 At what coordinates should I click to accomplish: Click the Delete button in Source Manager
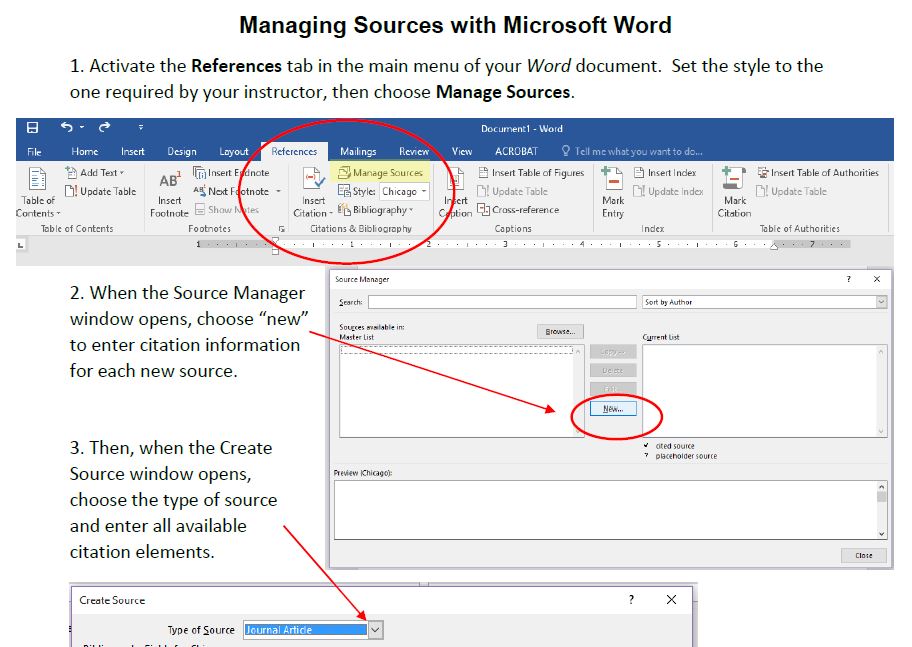pos(612,371)
